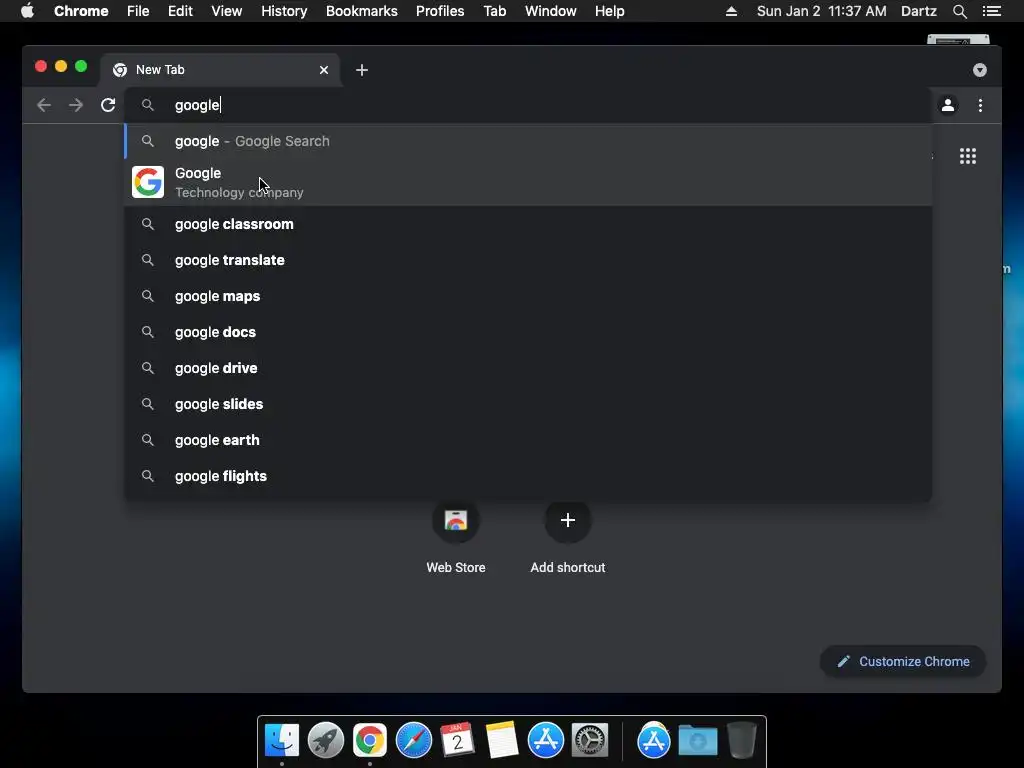Open the Chrome application menu
The image size is (1024, 768).
click(x=81, y=11)
